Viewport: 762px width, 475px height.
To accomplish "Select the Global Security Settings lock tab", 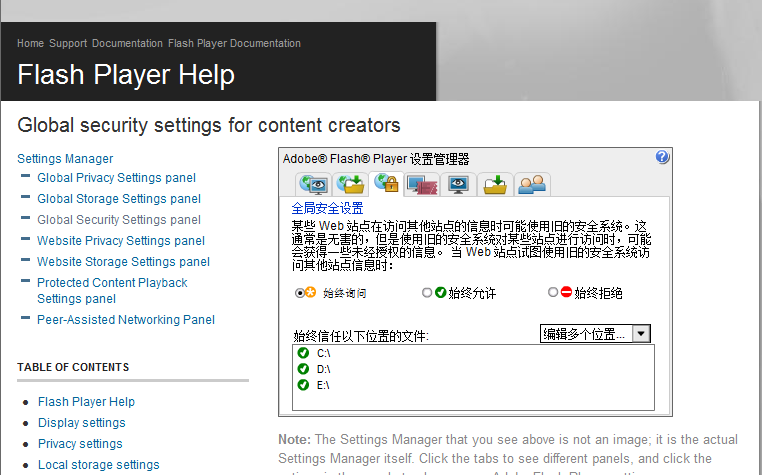I will point(386,184).
